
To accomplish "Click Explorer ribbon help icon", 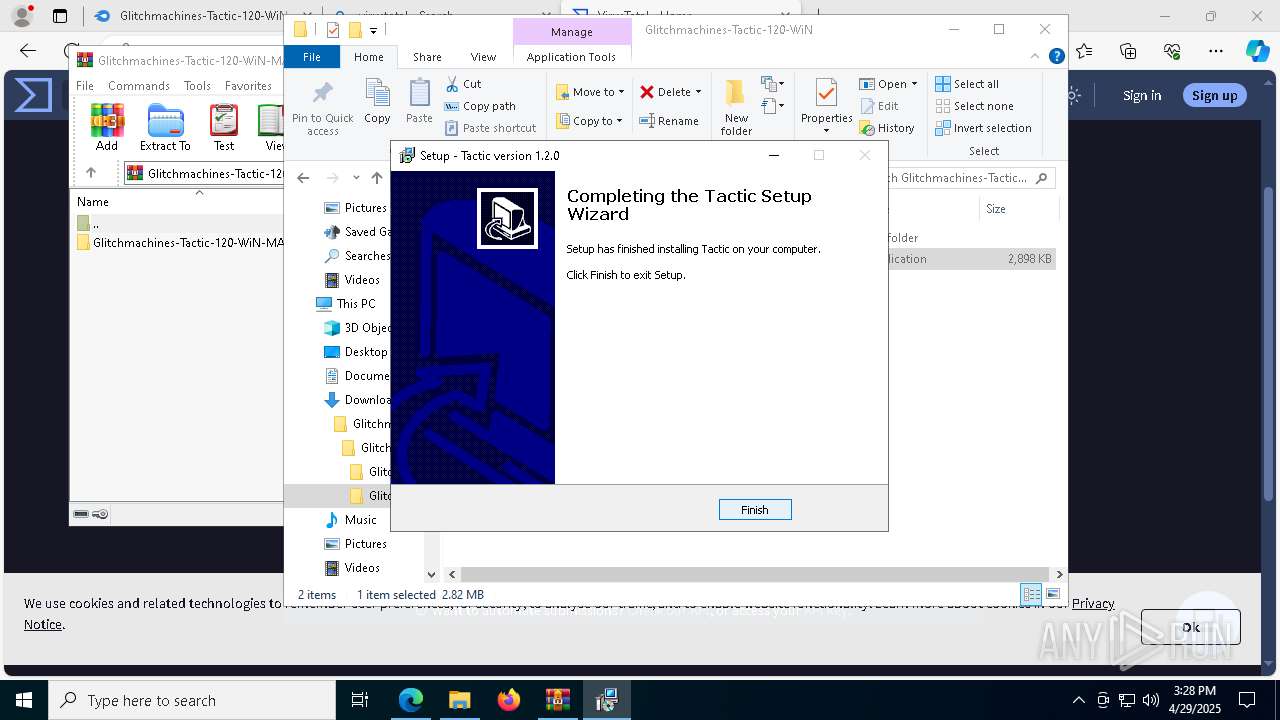I will 1056,57.
